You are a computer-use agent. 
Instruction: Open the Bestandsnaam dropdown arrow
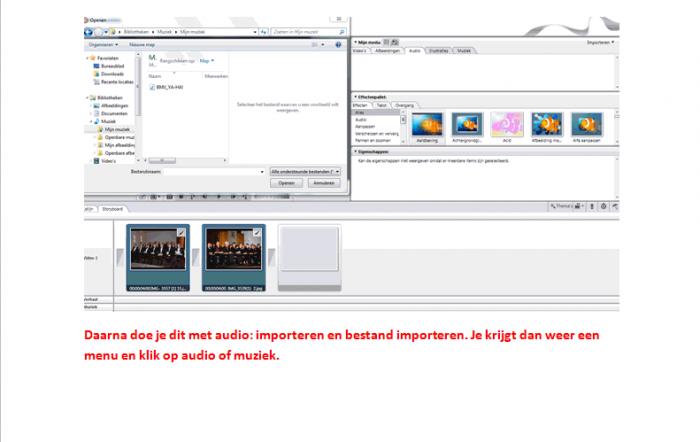[x=262, y=172]
